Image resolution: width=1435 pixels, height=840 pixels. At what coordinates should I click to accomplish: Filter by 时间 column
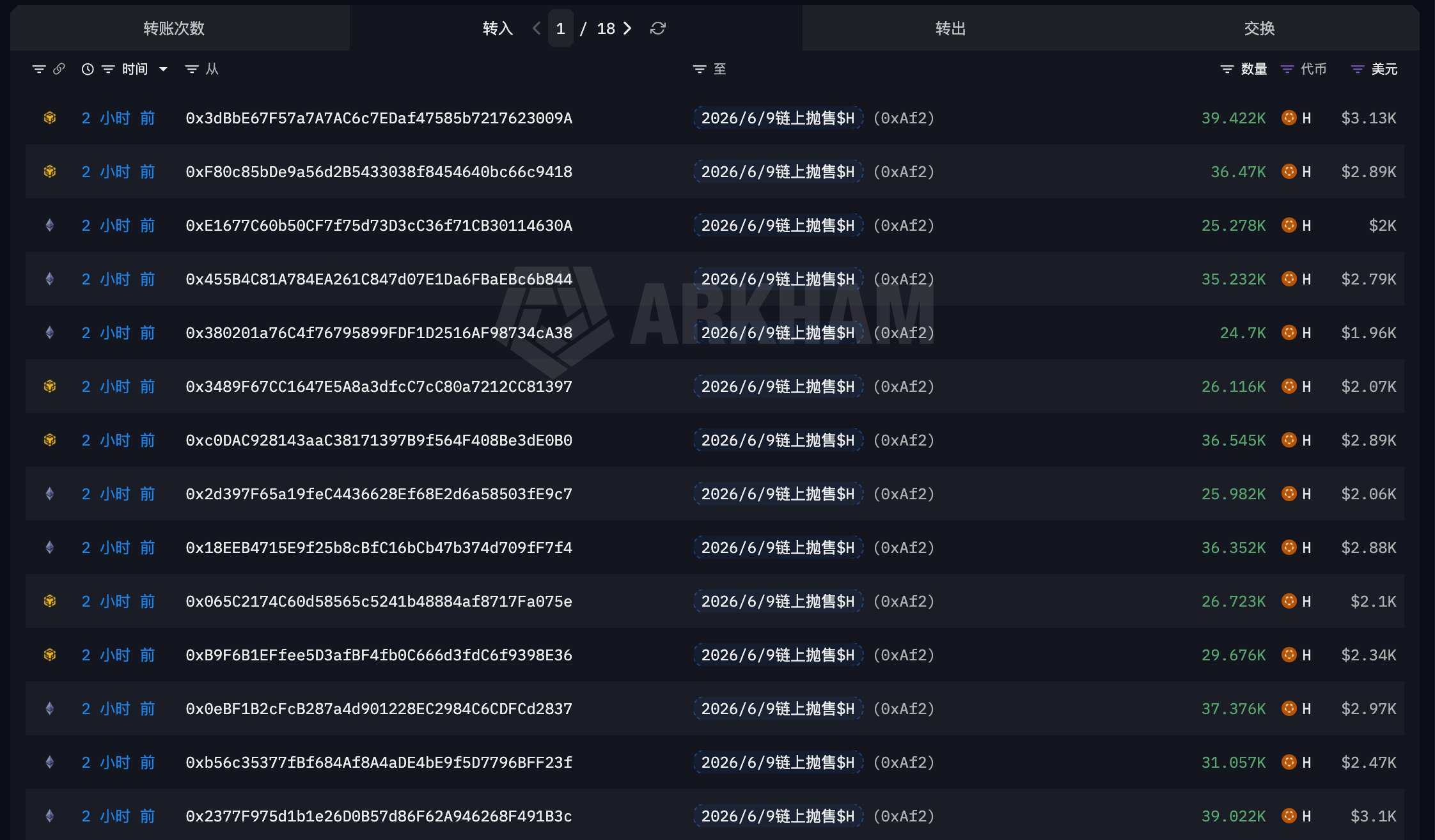tap(108, 69)
